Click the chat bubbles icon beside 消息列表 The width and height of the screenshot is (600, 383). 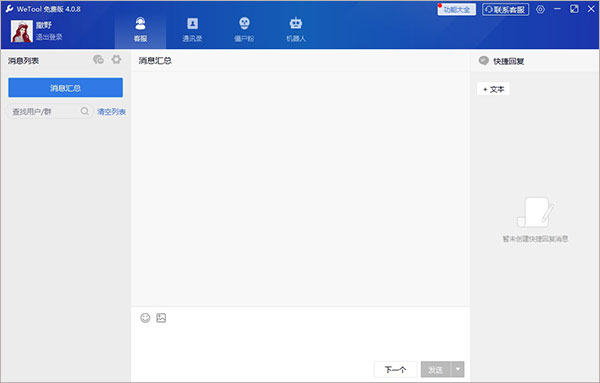click(98, 60)
